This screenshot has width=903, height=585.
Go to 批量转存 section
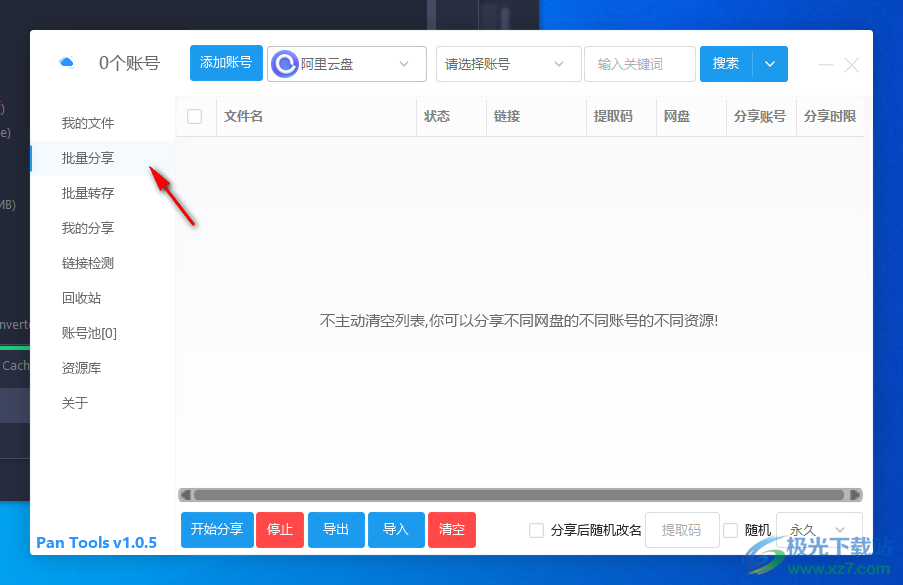[x=88, y=193]
